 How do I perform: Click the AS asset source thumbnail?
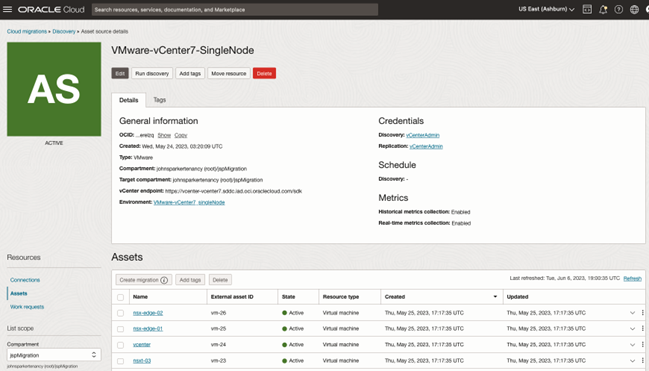point(54,89)
